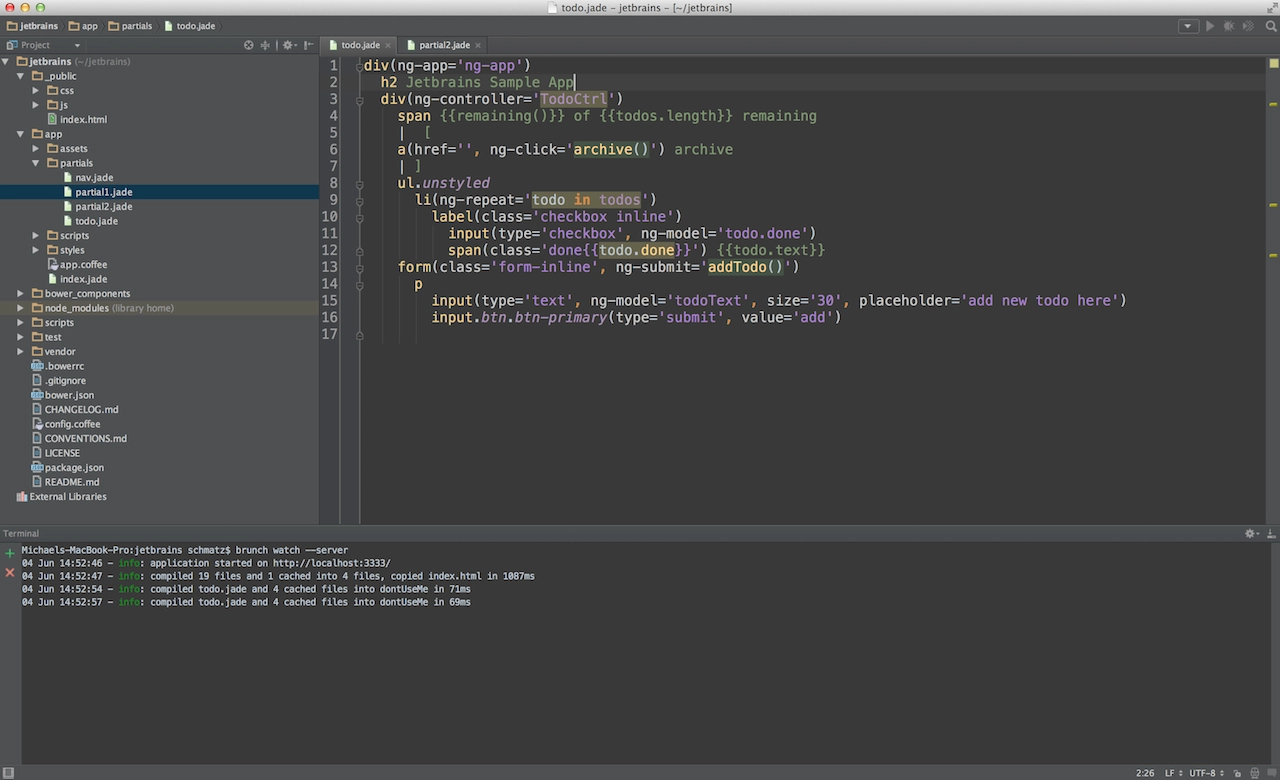Click jetbrains breadcrumb in navigation bar
The width and height of the screenshot is (1280, 780).
(32, 26)
